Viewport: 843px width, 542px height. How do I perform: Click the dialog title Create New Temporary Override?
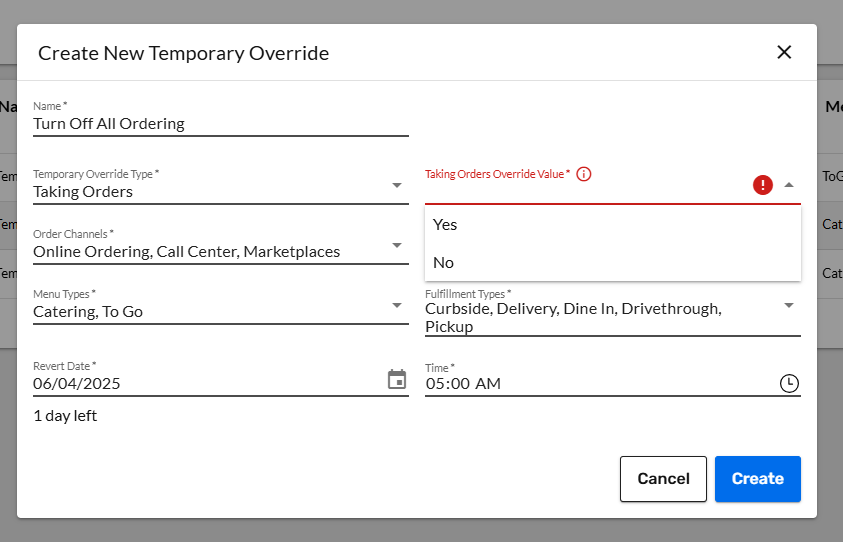click(183, 53)
